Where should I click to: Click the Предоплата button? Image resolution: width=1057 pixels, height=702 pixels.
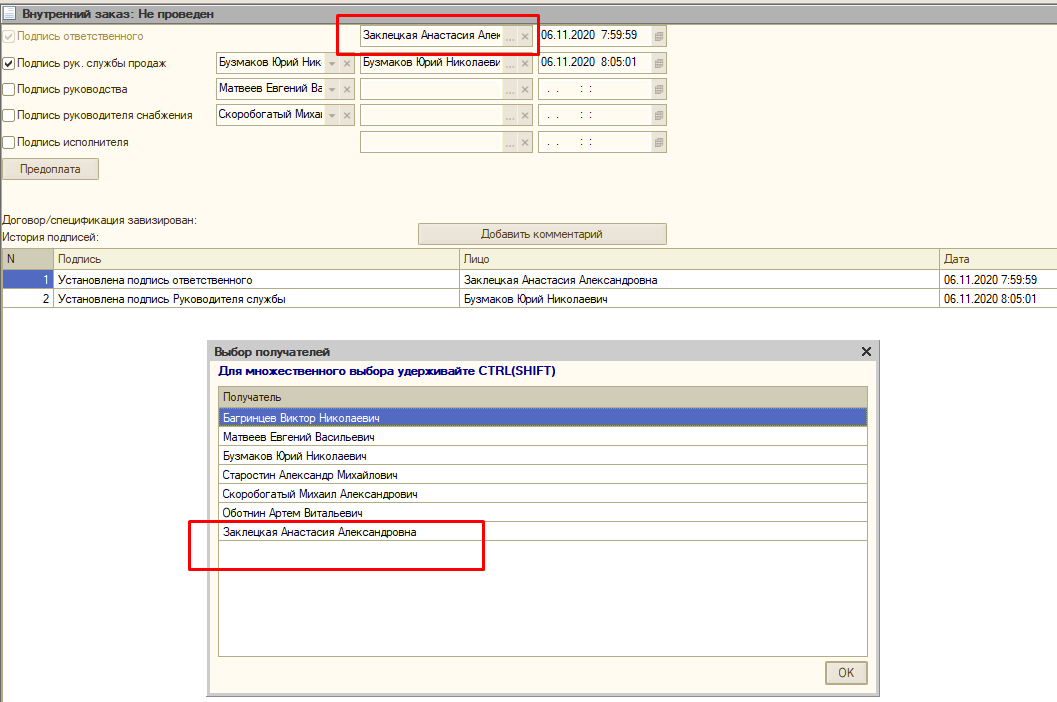coord(51,169)
